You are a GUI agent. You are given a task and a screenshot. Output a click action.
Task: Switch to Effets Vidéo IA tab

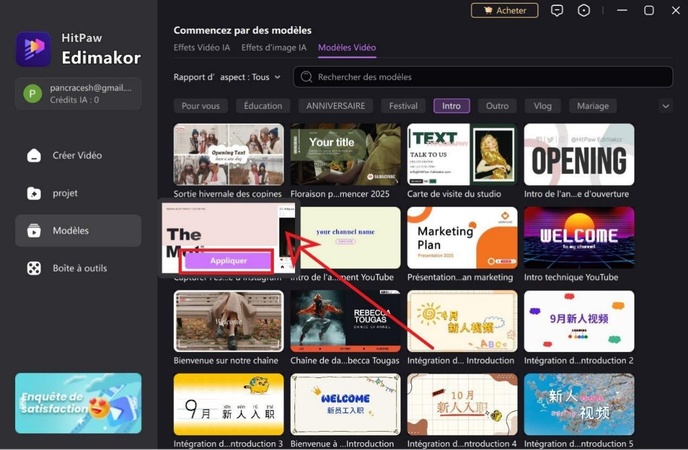pos(201,47)
